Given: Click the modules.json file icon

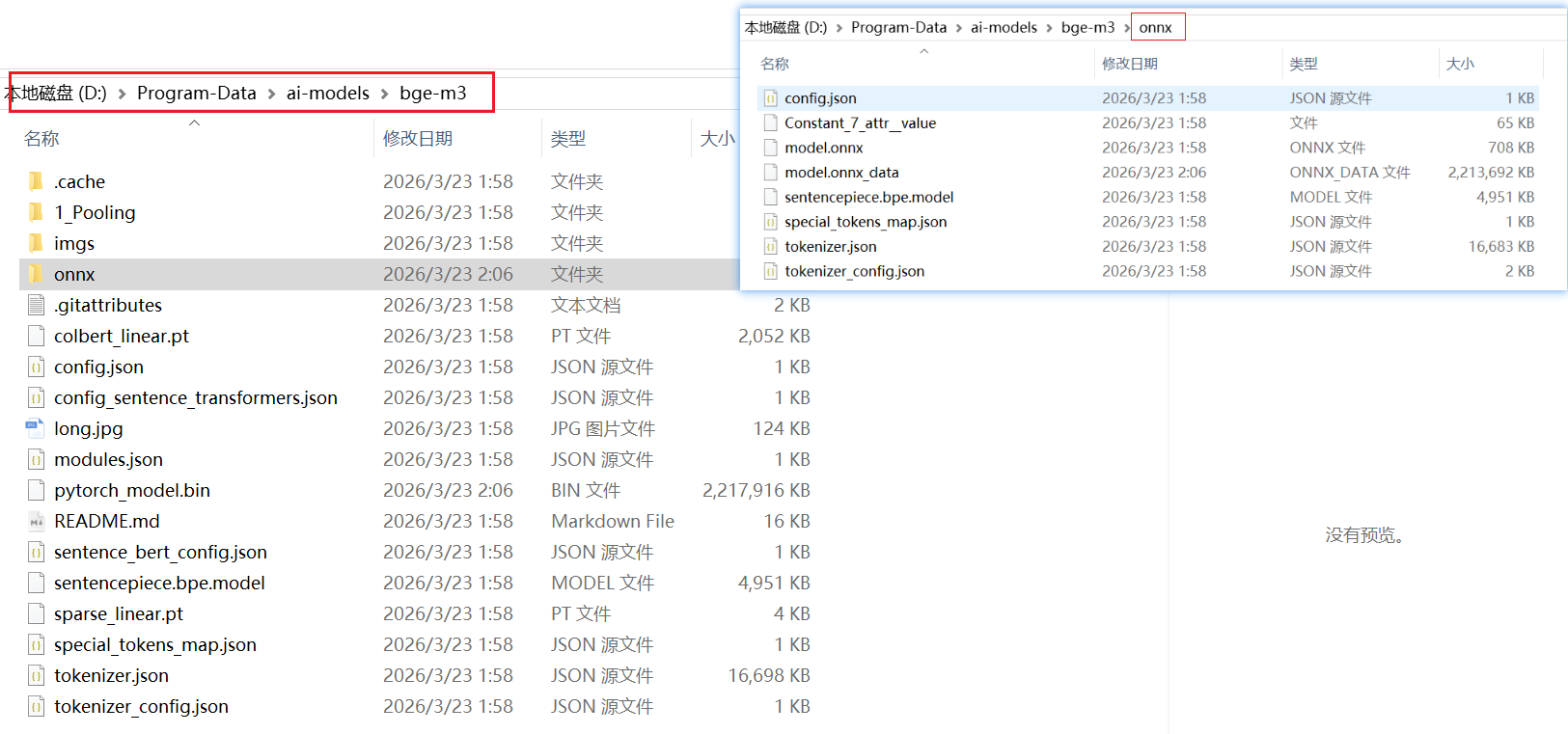Looking at the screenshot, I should (x=36, y=459).
